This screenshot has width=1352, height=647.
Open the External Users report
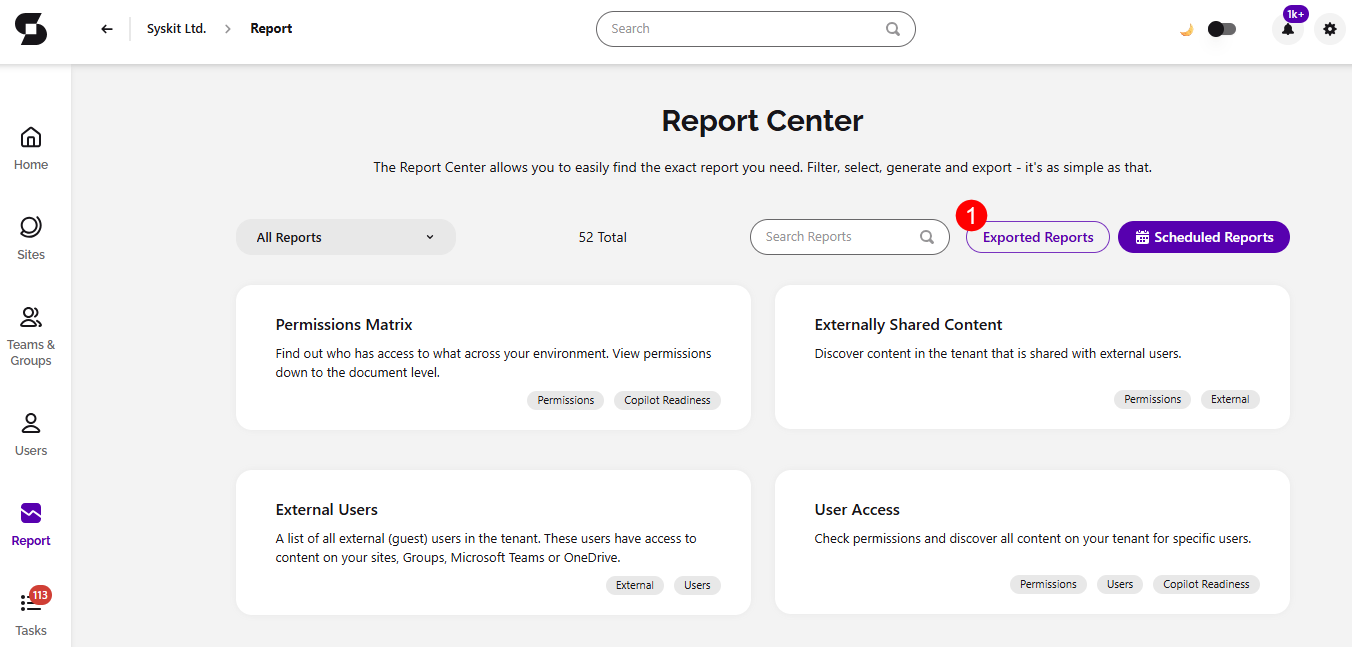[493, 542]
